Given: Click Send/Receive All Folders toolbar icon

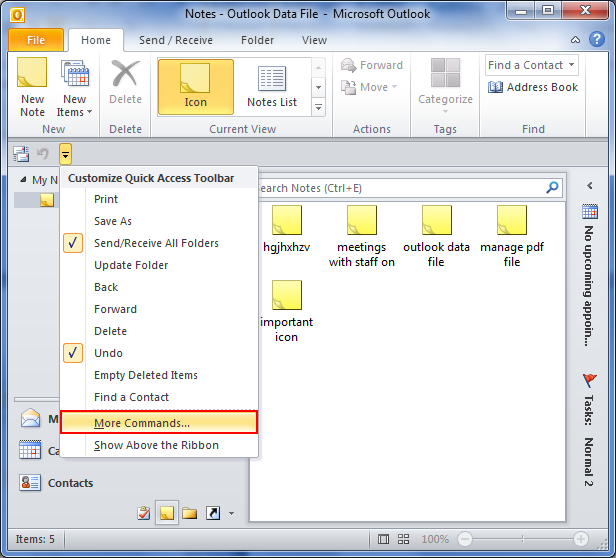Looking at the screenshot, I should coord(21,154).
